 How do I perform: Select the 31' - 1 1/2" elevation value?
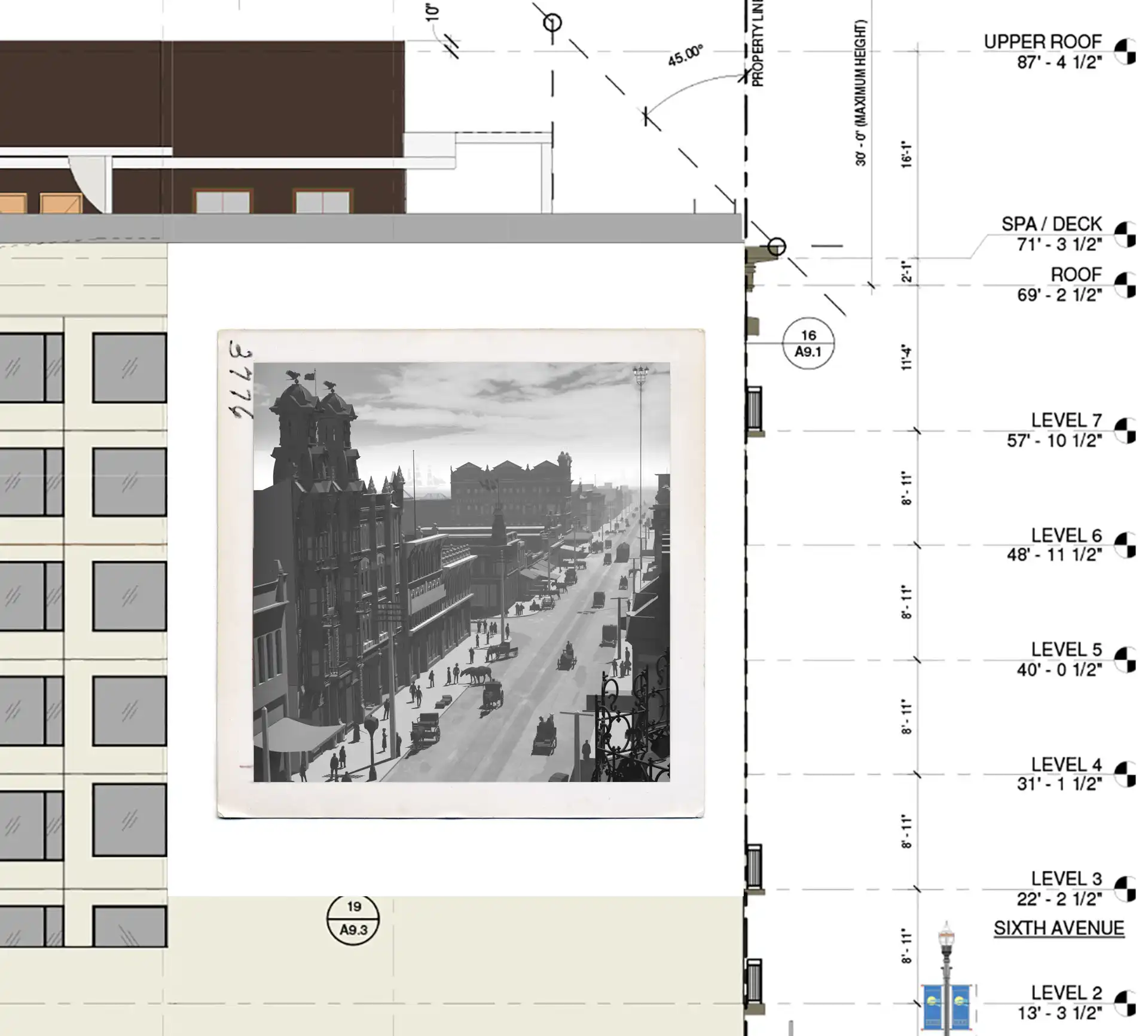point(1060,784)
